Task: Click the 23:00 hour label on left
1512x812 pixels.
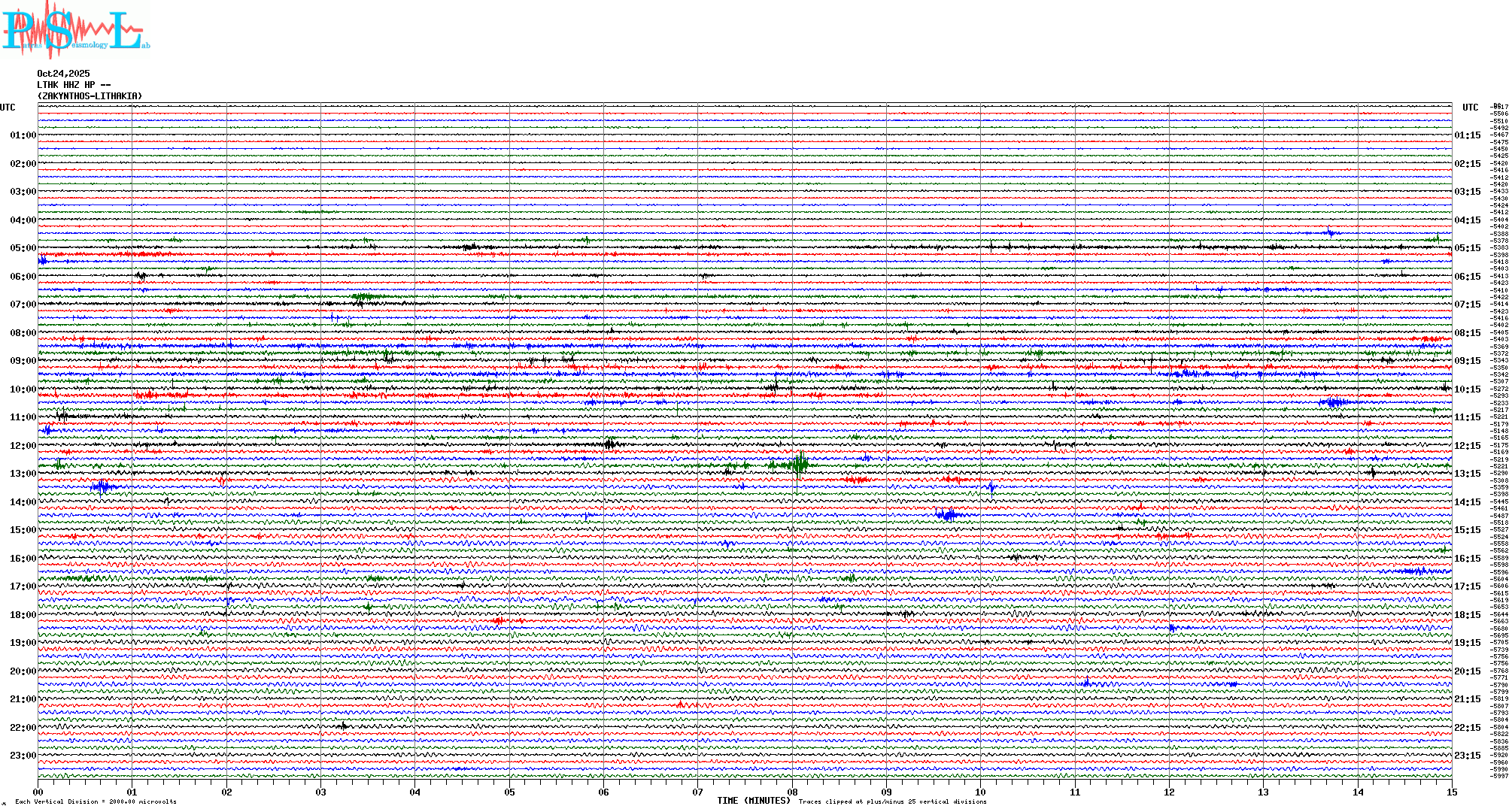Action: click(23, 756)
